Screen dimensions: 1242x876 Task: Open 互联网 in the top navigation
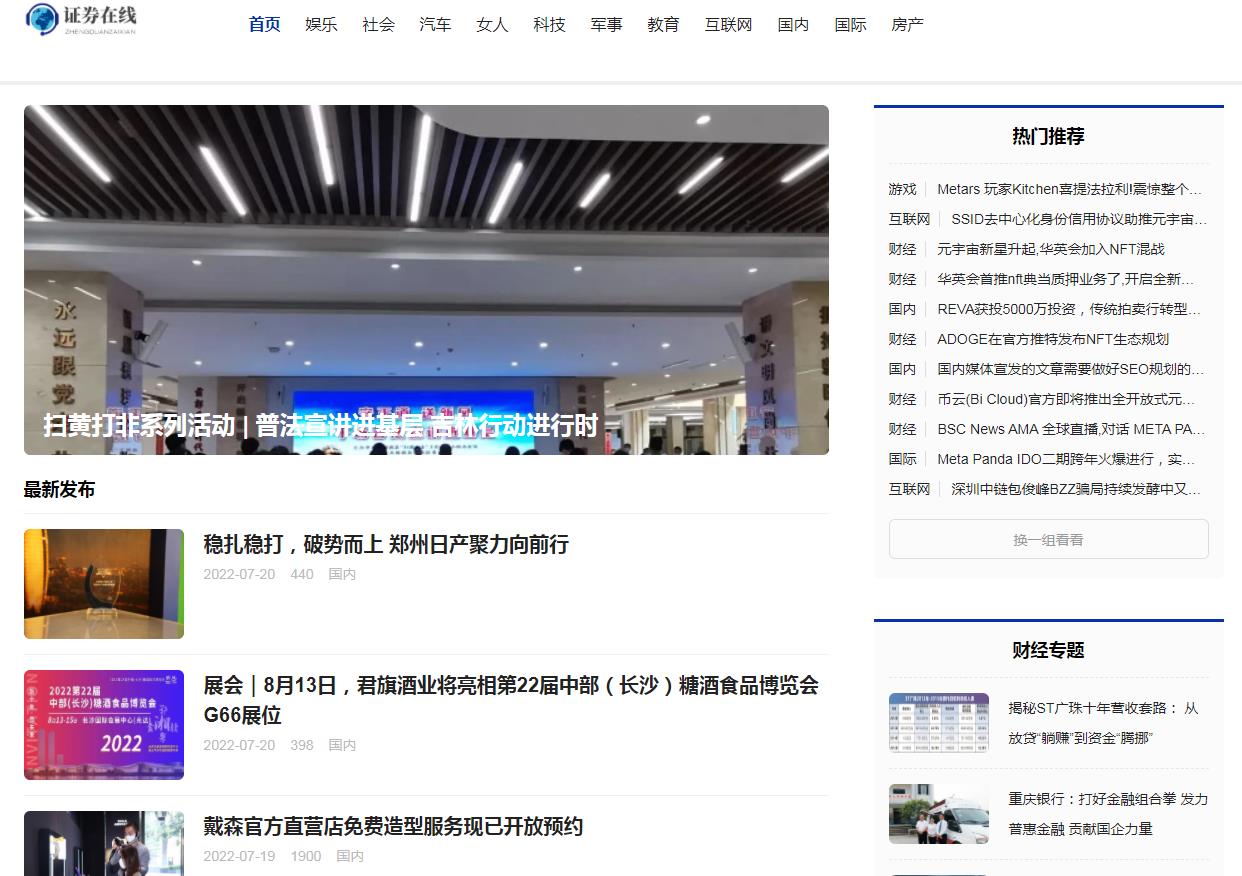729,25
